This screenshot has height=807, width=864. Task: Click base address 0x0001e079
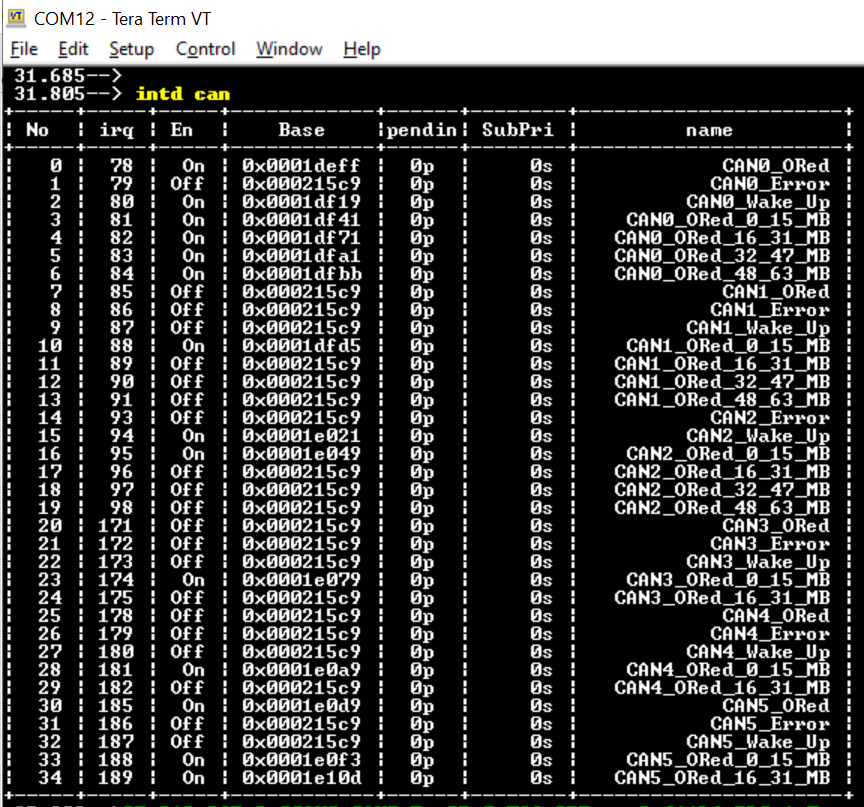click(301, 579)
